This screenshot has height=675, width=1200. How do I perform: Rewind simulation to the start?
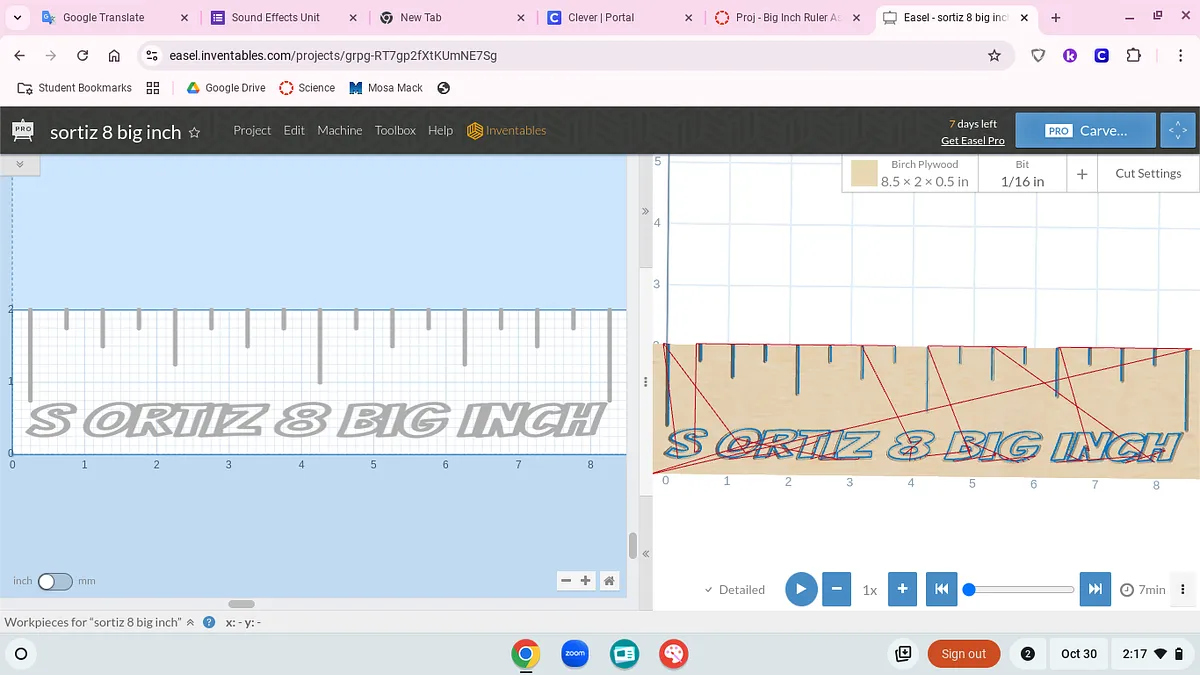(941, 589)
